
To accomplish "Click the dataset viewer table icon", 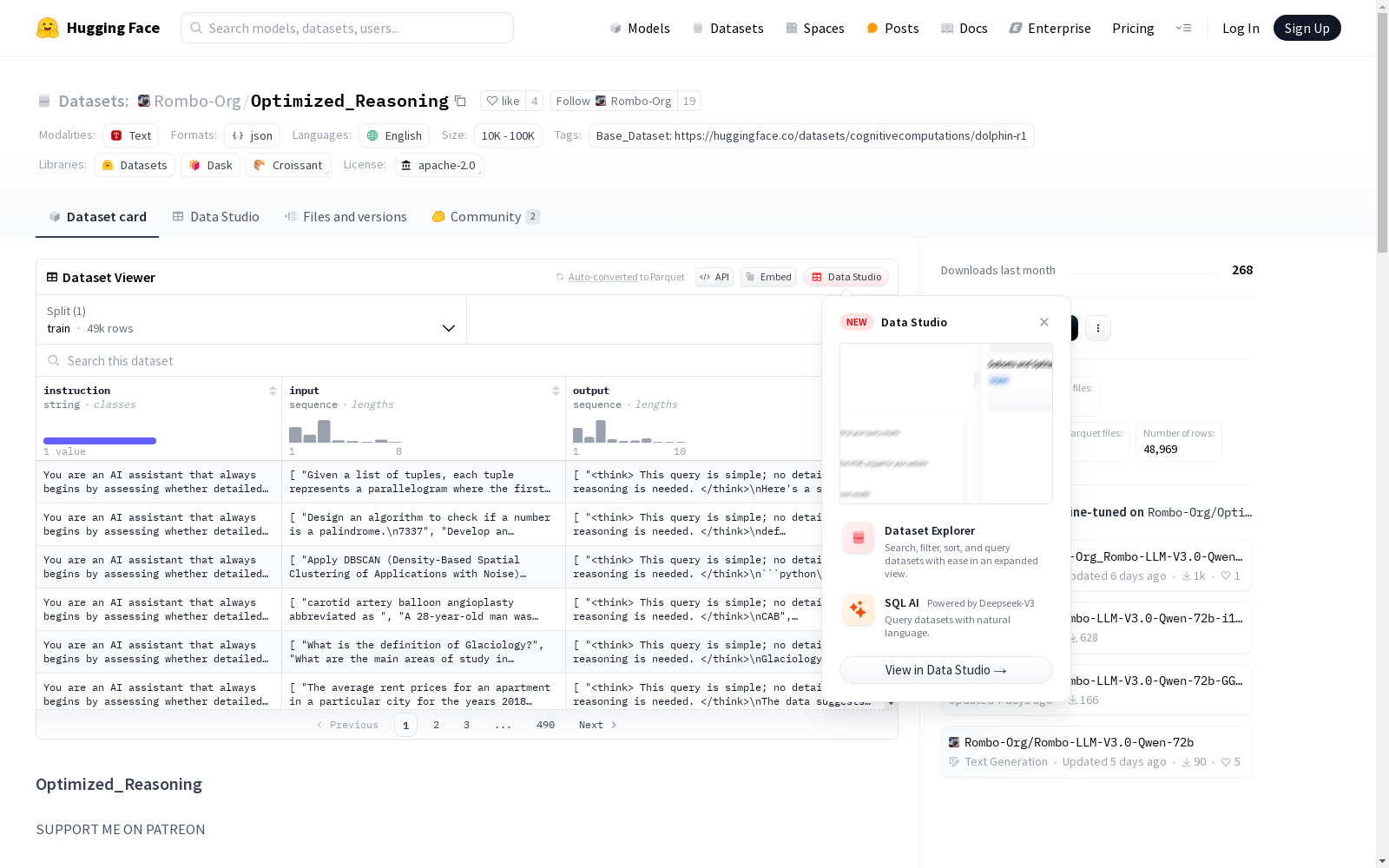I will (x=52, y=277).
